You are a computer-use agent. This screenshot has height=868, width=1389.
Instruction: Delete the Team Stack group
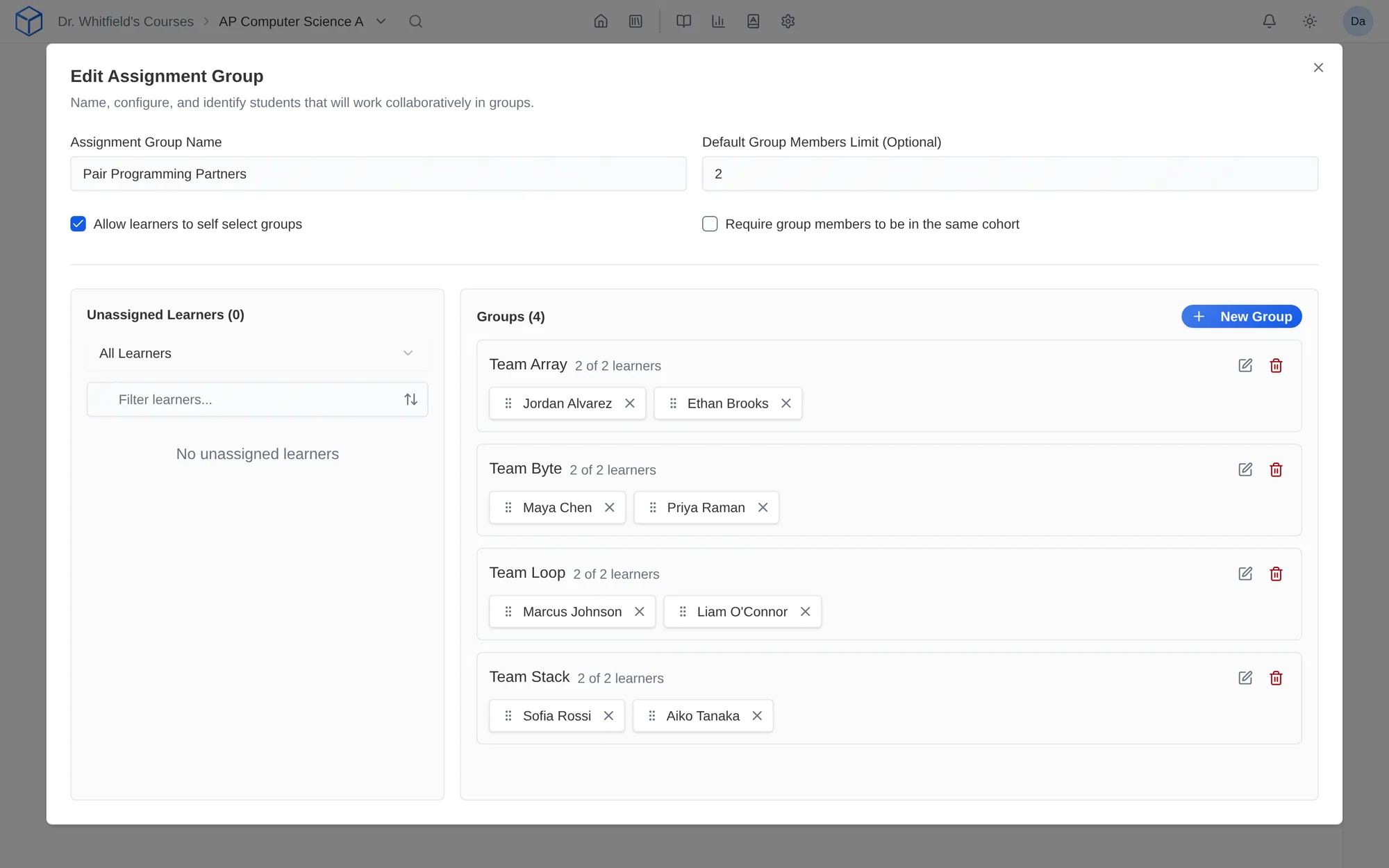1276,678
